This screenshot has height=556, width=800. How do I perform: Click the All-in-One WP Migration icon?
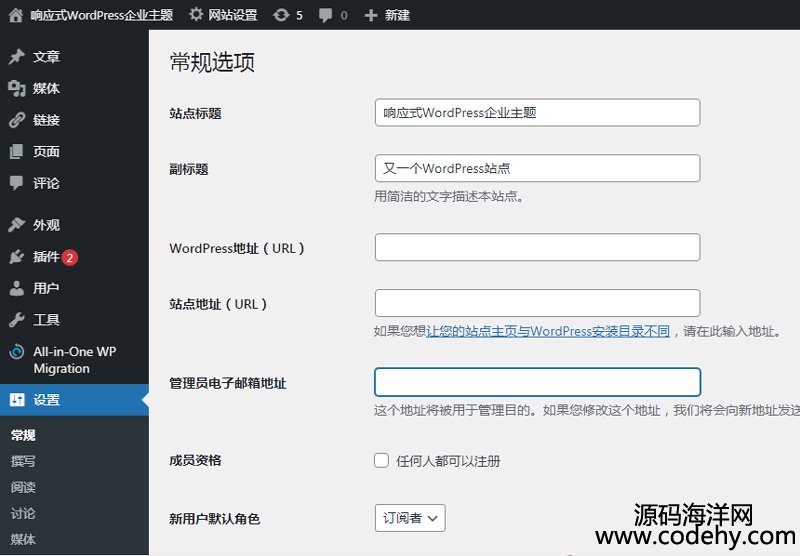pyautogui.click(x=17, y=351)
